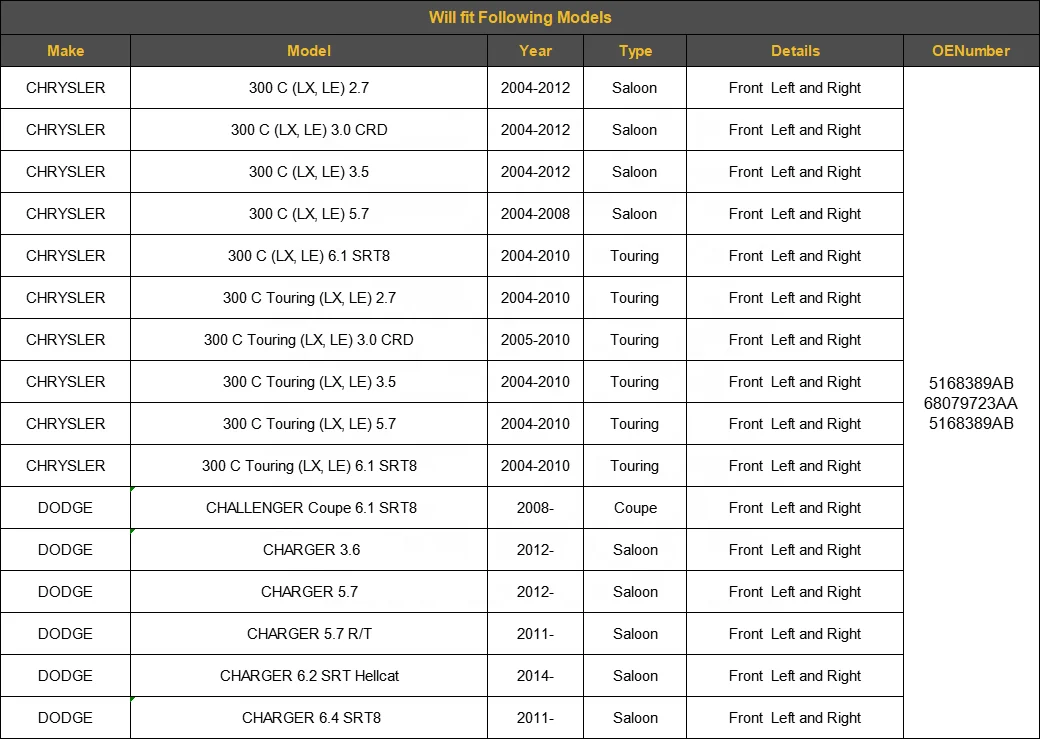Select the Make column header
The height and width of the screenshot is (739, 1040).
(65, 51)
